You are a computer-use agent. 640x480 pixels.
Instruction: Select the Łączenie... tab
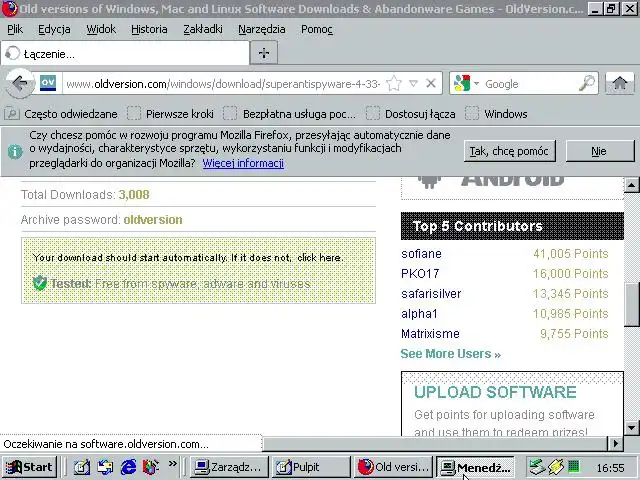pos(125,53)
